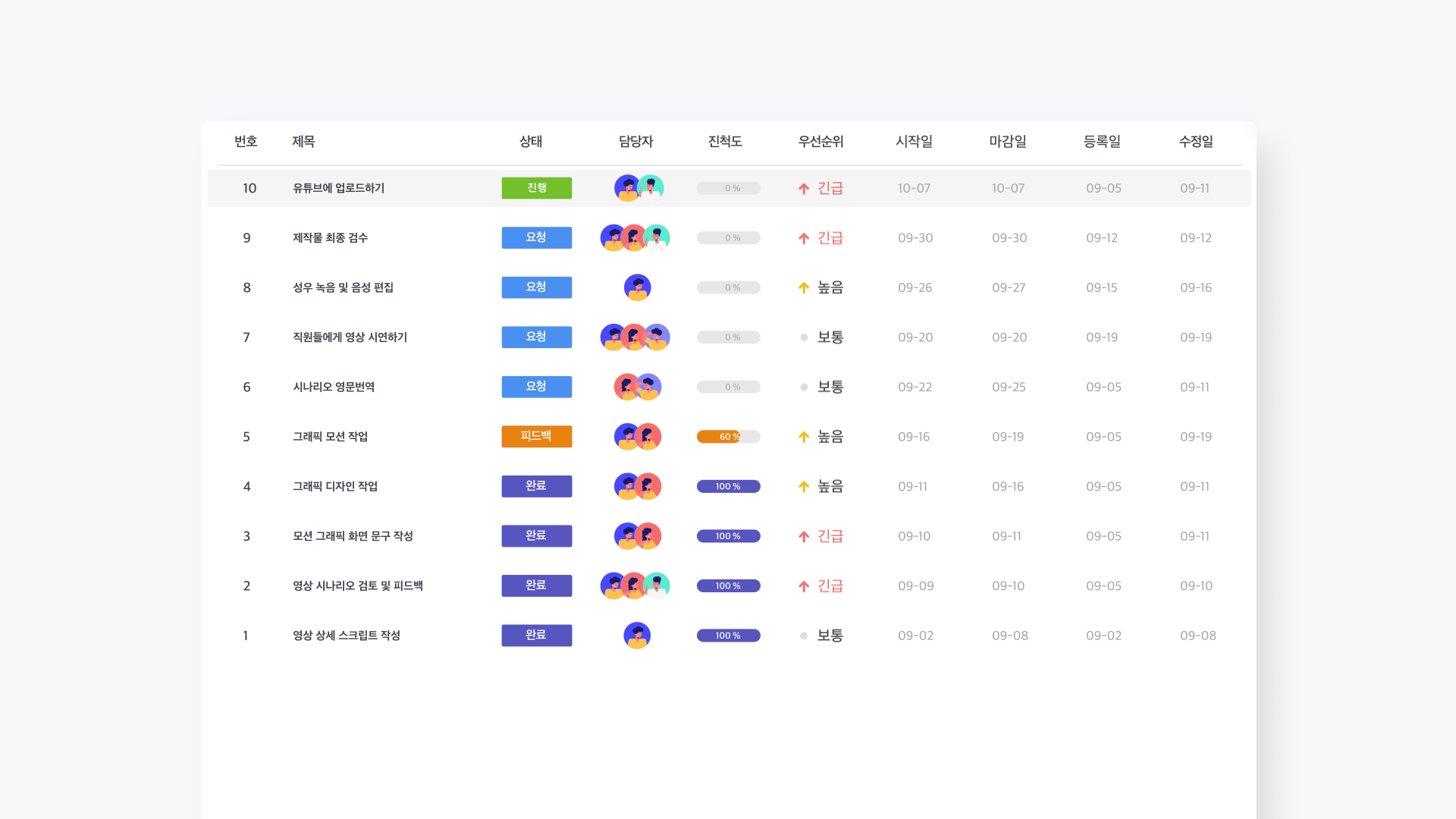Click the red urgent arrow for task 2
Viewport: 1456px width, 819px height.
pyautogui.click(x=804, y=586)
